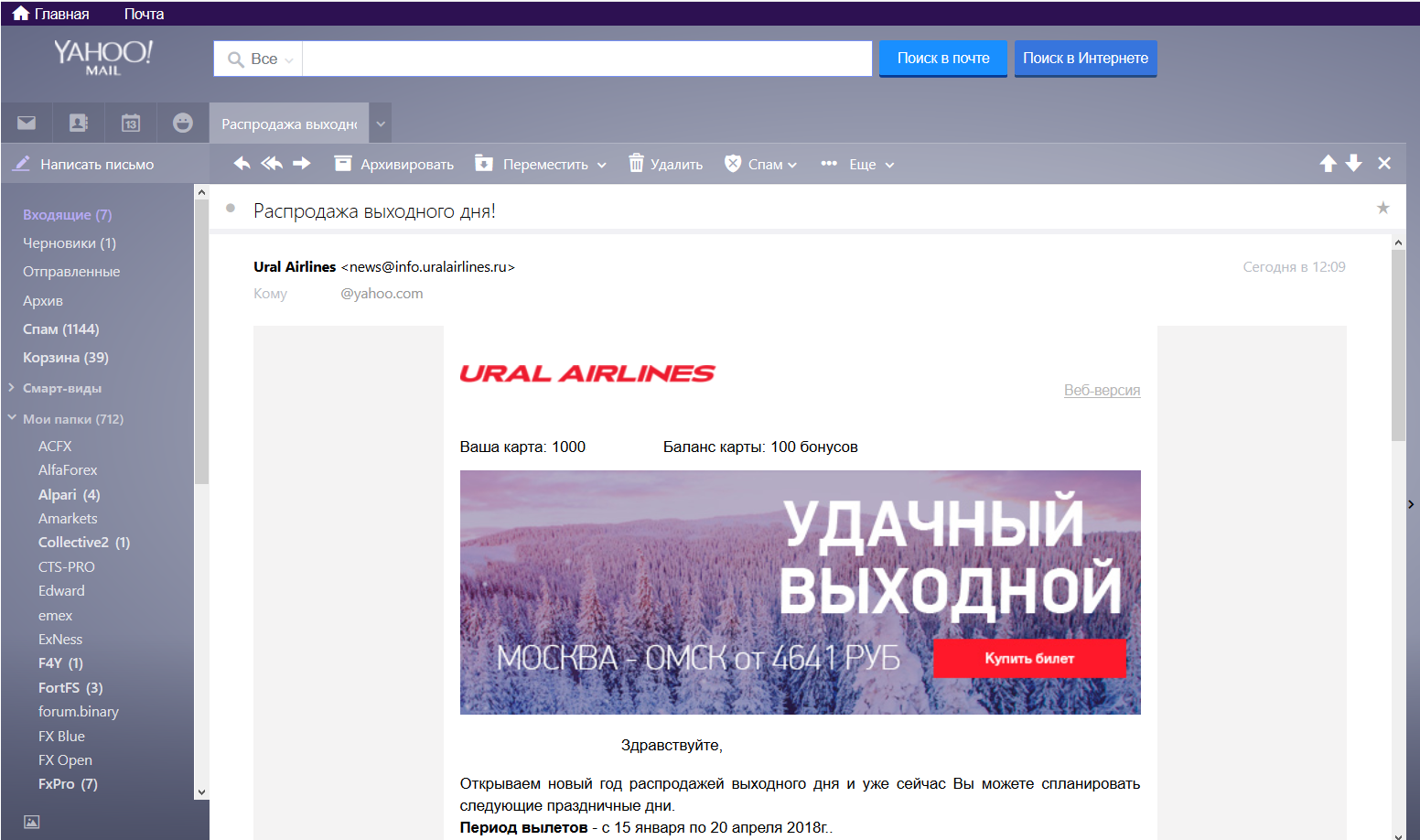Open the Архив folder

tap(43, 301)
